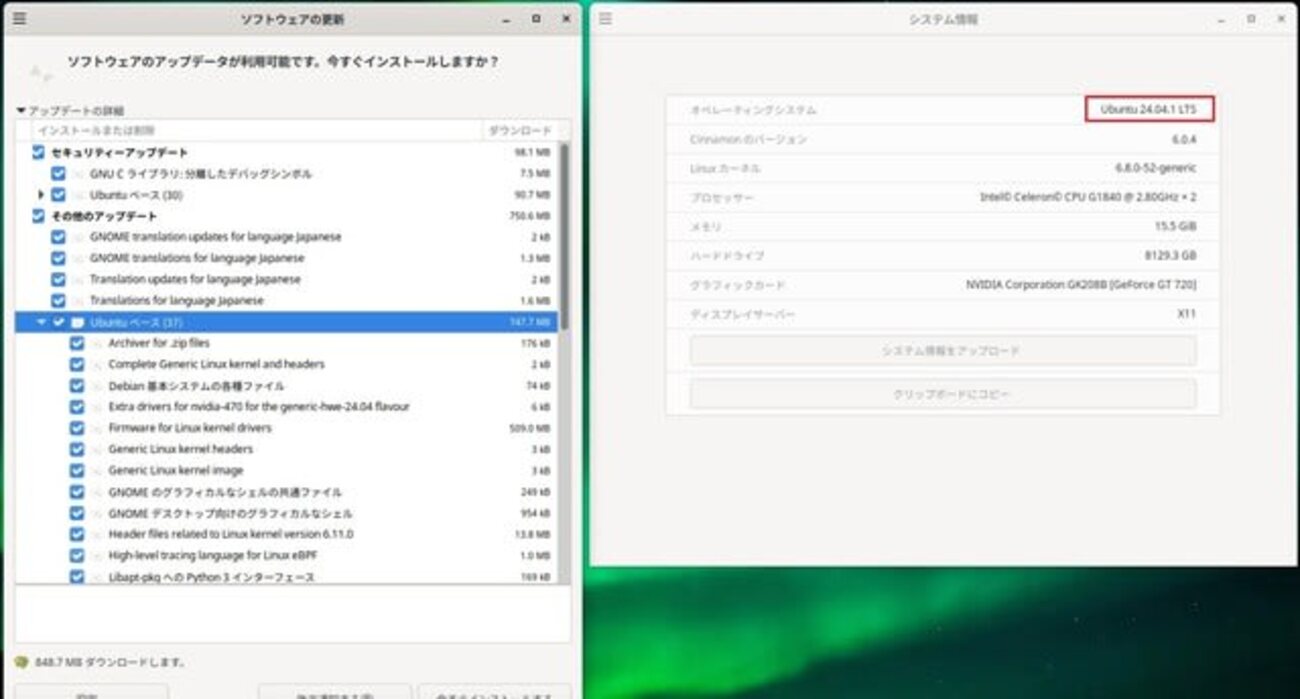Select the GNOME デスクトップ向けのグラフィカルなシェル row
This screenshot has width=1300, height=699.
pyautogui.click(x=286, y=513)
